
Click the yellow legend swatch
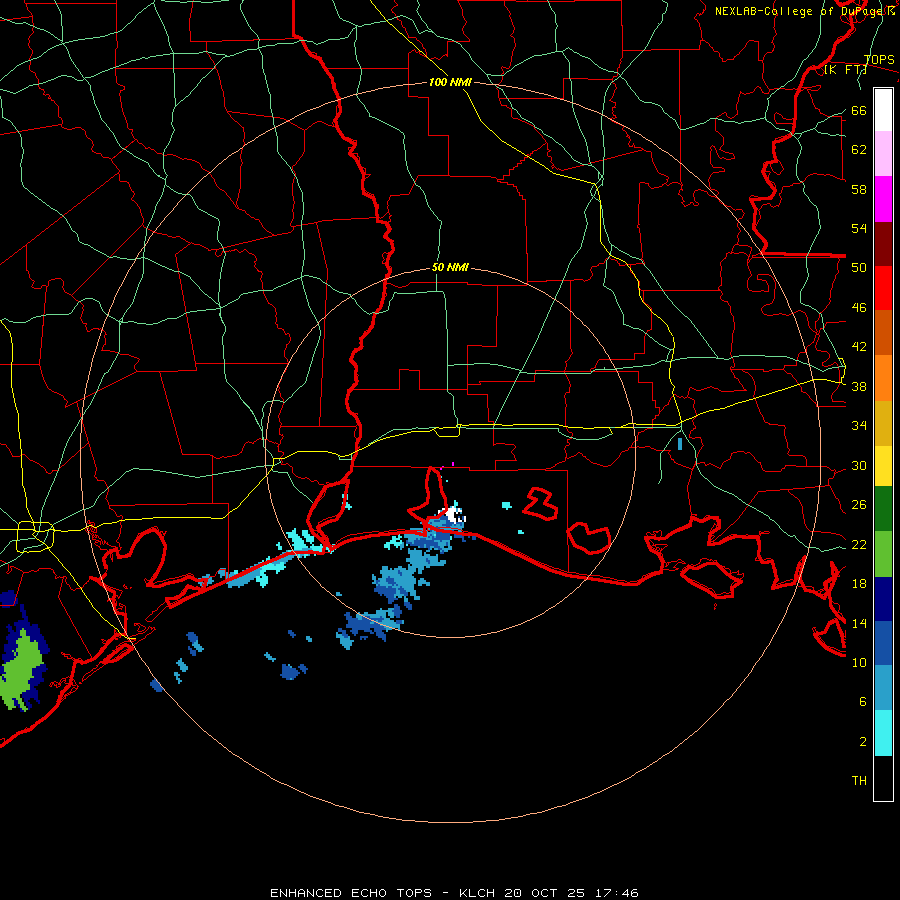883,466
